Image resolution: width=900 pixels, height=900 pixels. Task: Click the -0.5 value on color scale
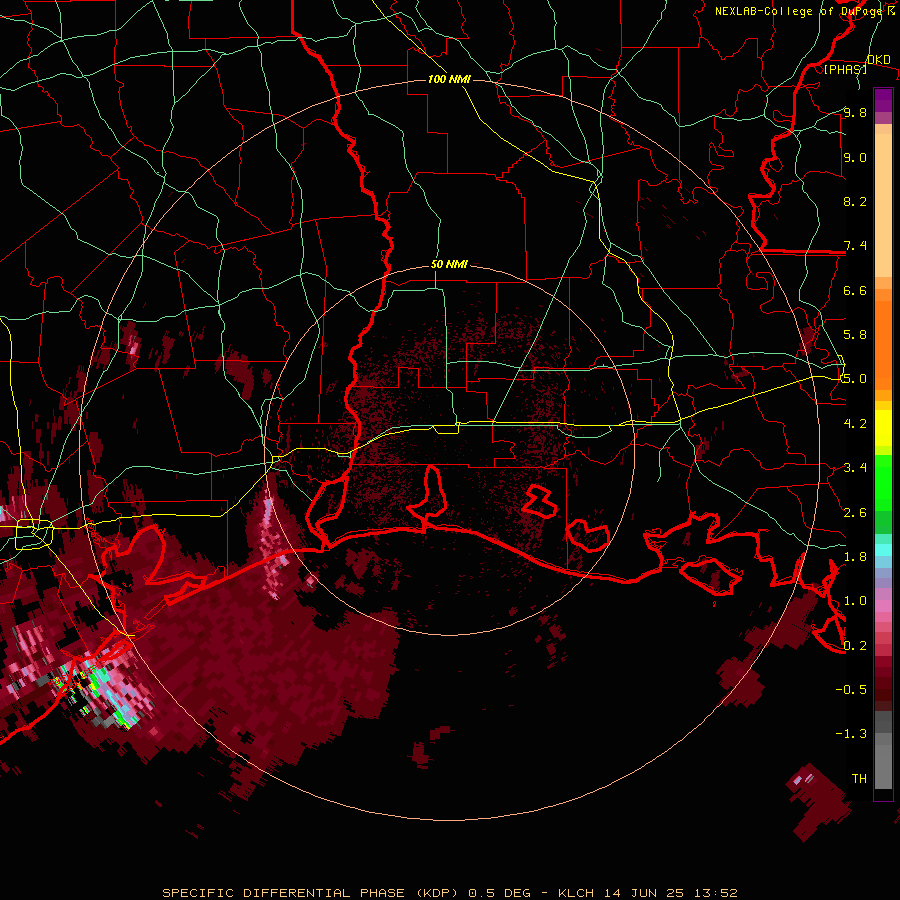click(851, 690)
